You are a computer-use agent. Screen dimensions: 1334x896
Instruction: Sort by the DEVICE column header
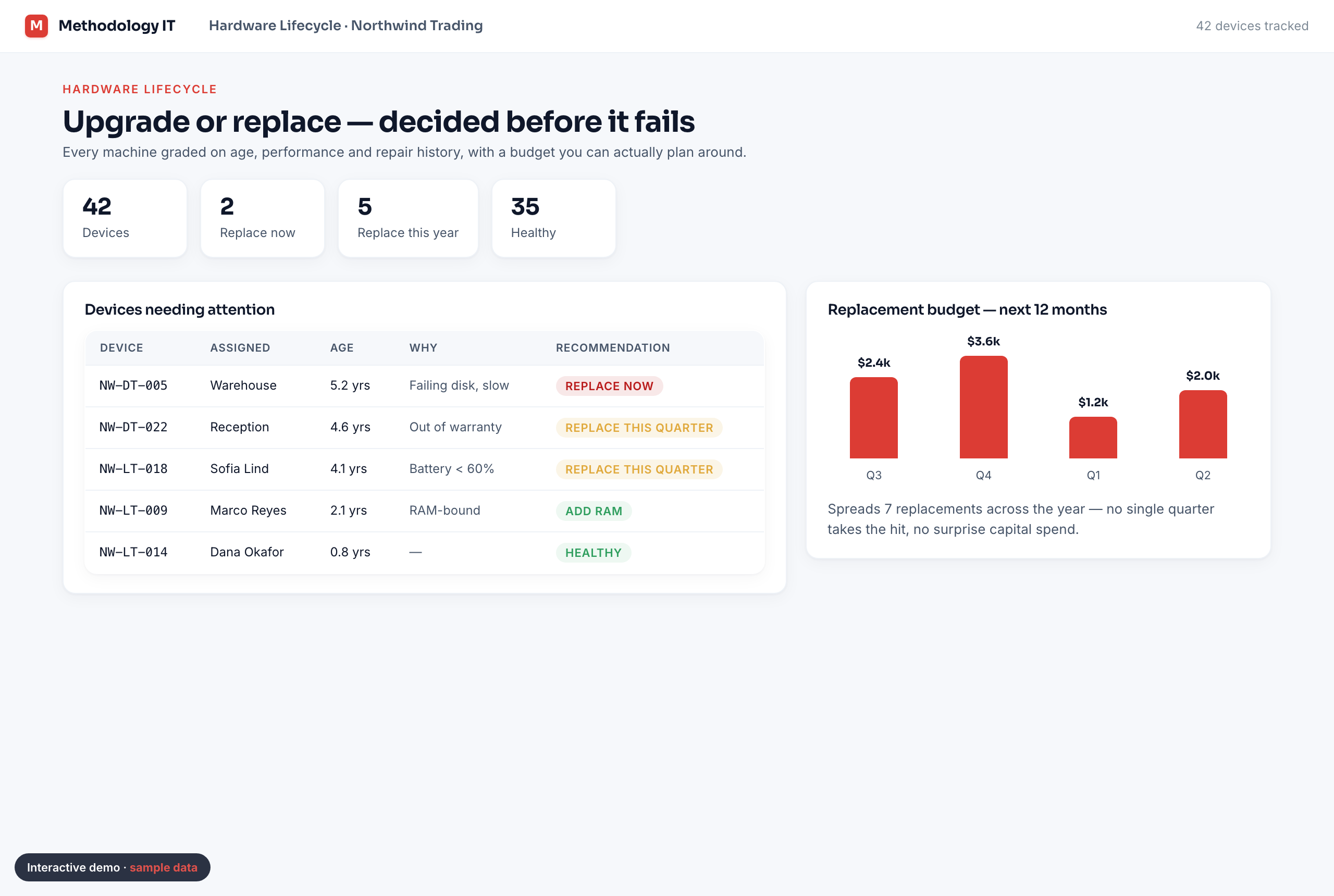tap(121, 347)
